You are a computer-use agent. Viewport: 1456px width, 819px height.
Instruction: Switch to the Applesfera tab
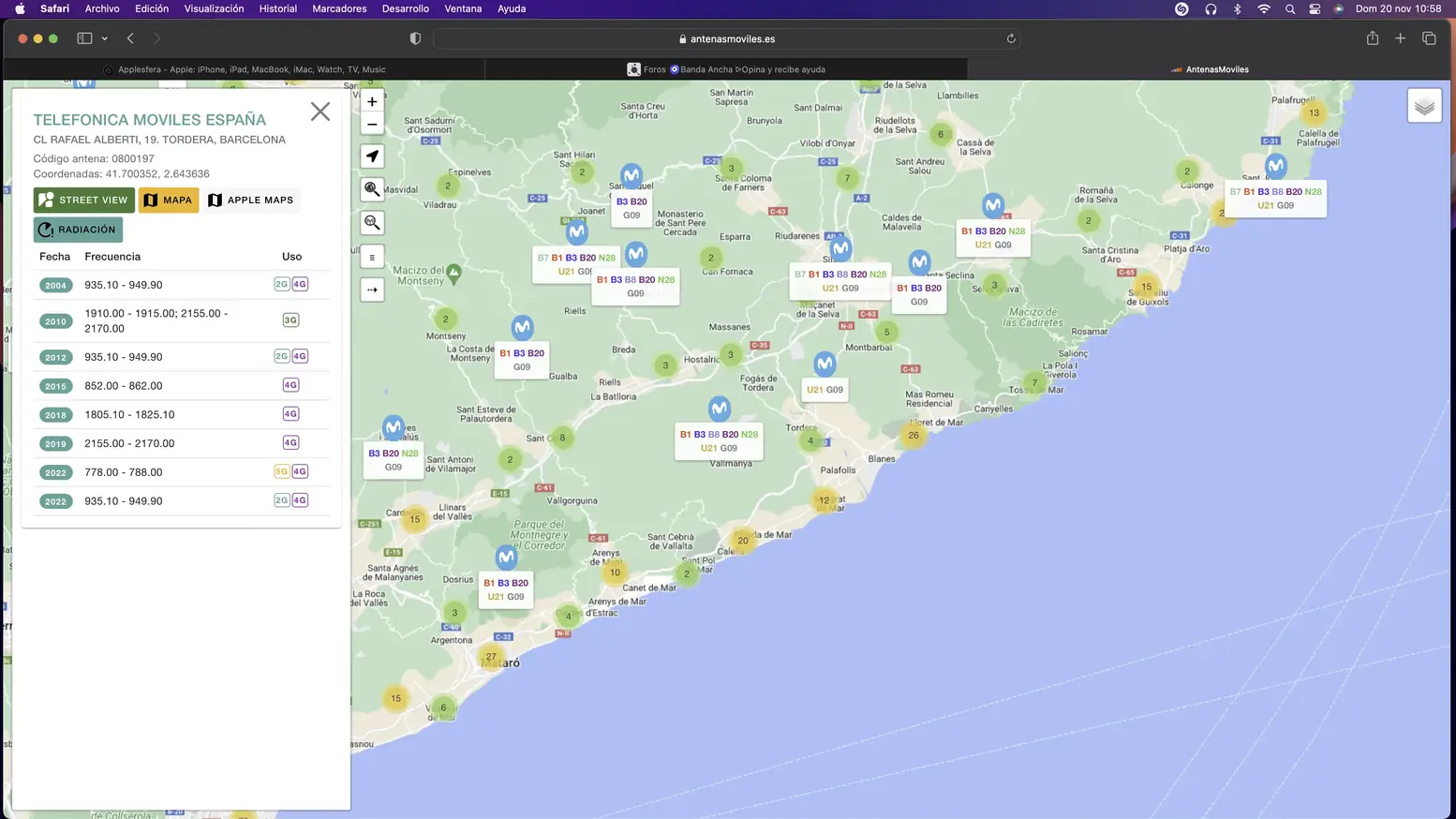pos(245,69)
